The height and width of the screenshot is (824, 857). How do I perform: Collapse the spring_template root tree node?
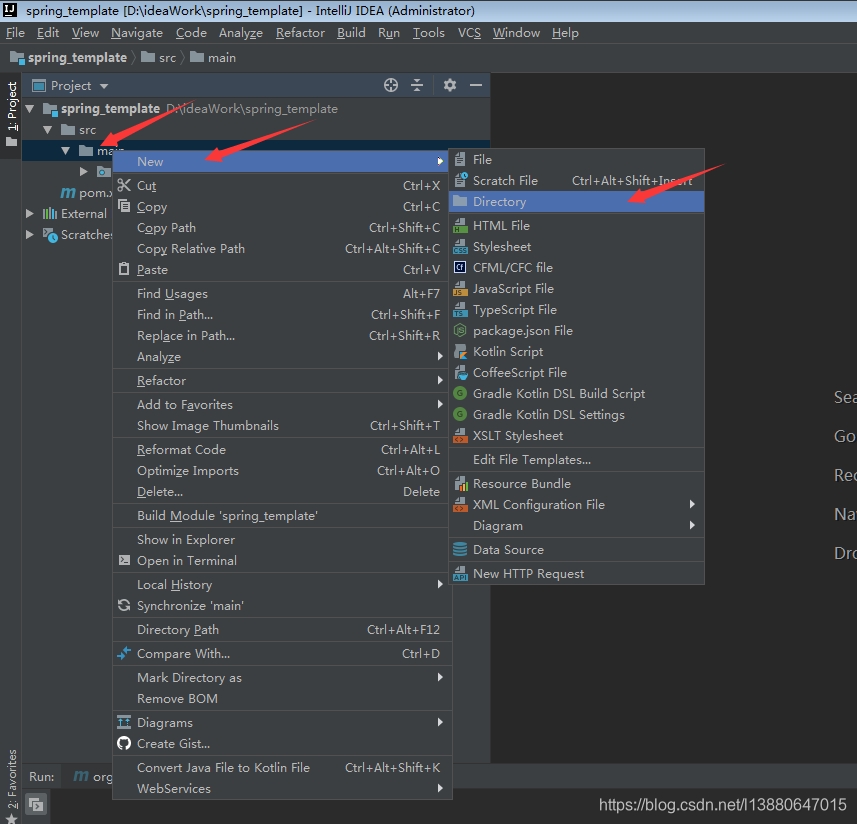pos(30,109)
